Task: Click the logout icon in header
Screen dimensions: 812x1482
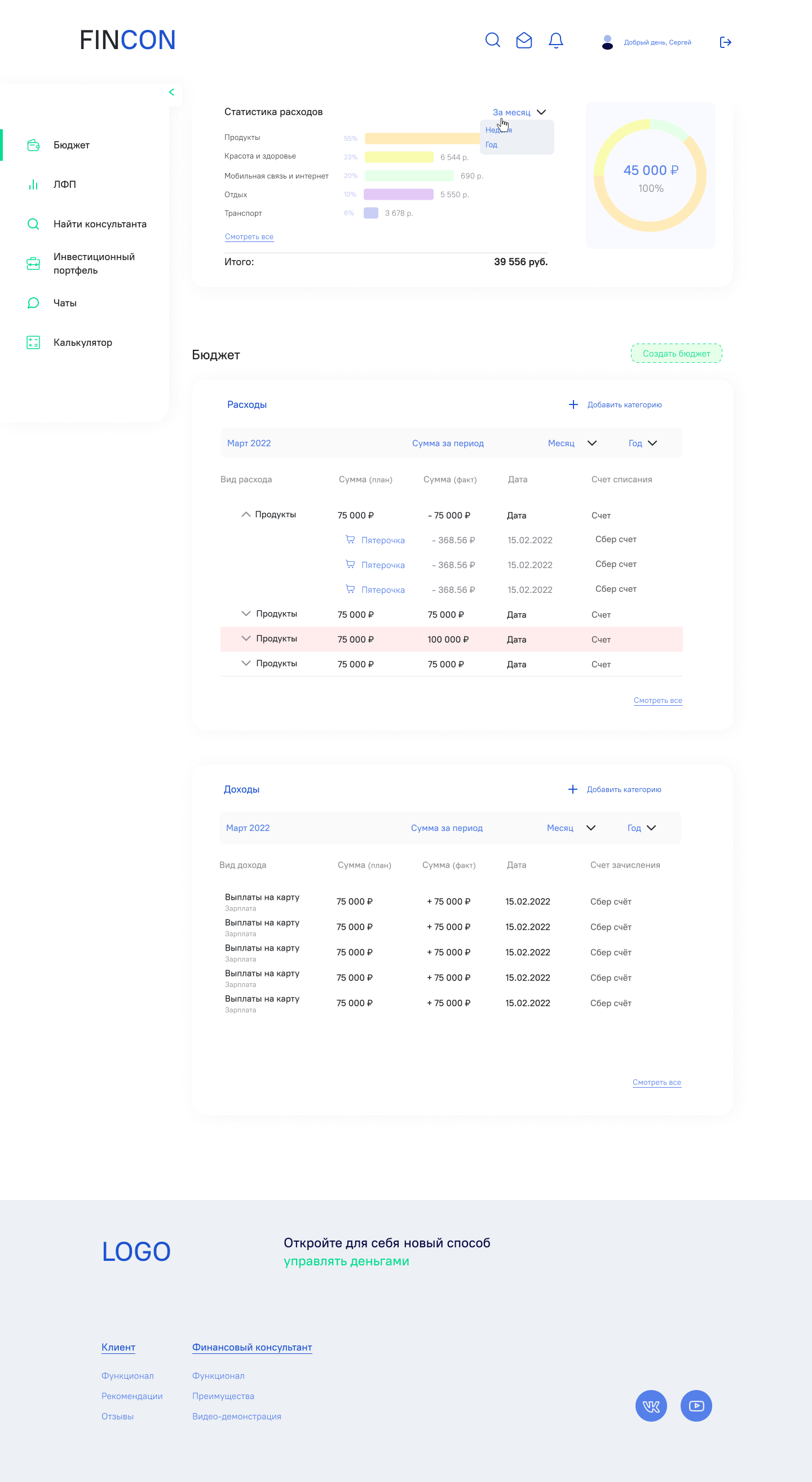Action: (x=725, y=42)
